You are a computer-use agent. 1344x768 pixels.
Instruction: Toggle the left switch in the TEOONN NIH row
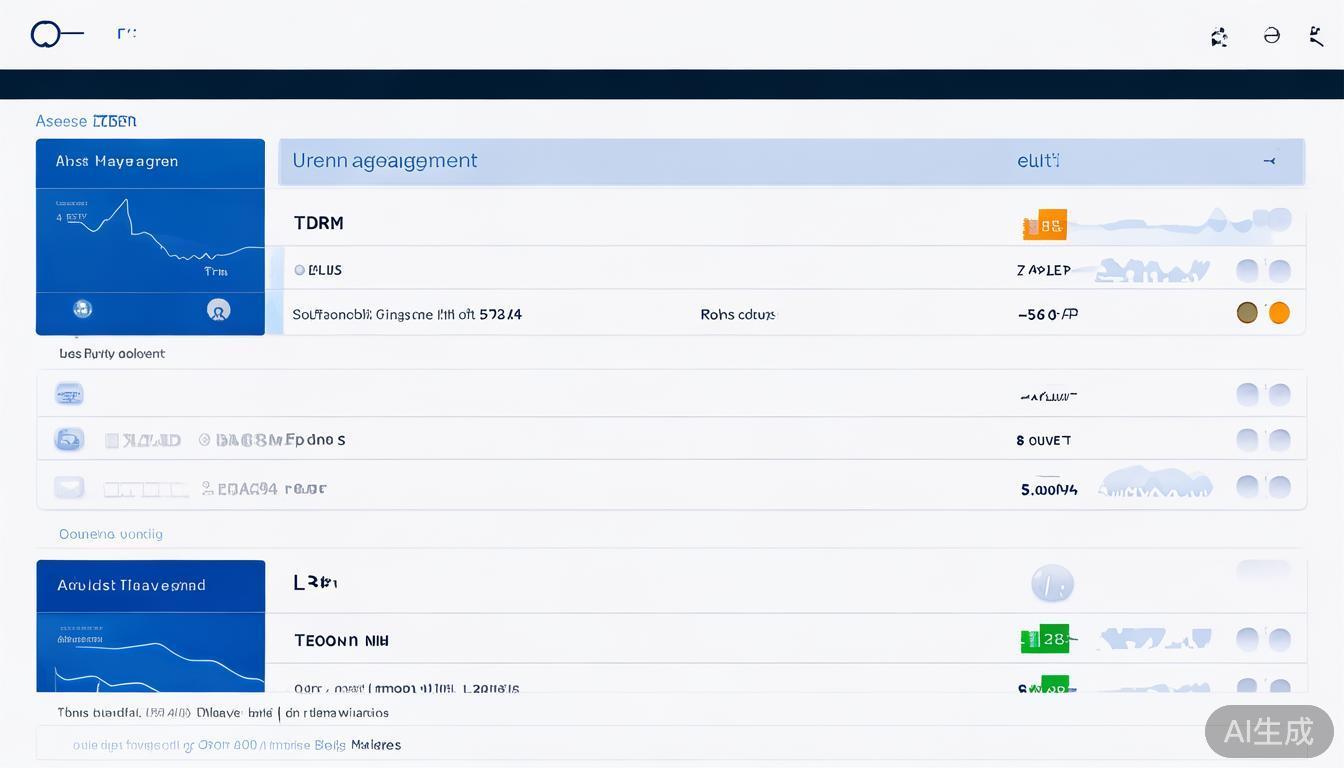click(1247, 640)
